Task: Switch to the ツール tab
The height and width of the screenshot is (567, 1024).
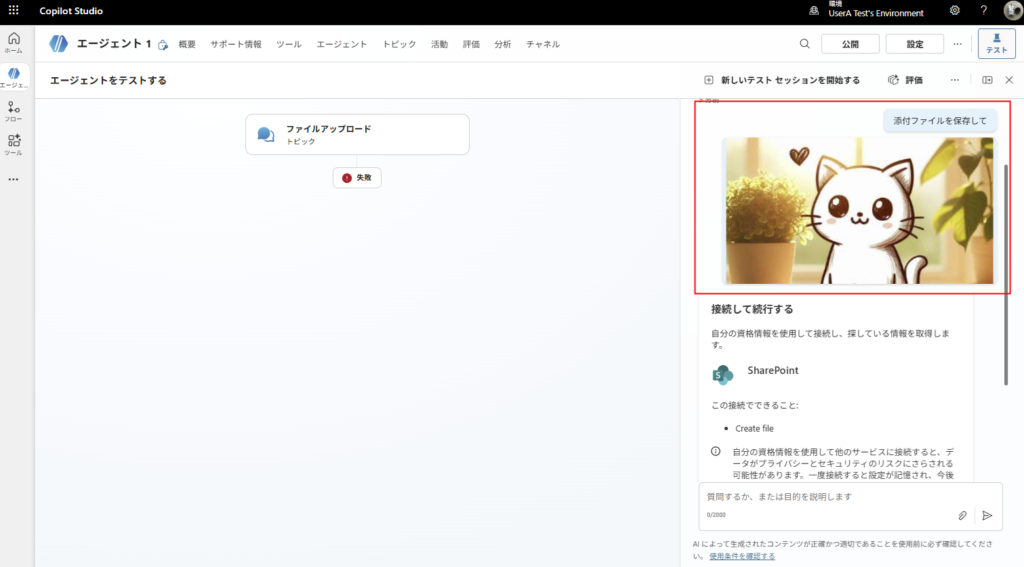Action: click(x=289, y=44)
